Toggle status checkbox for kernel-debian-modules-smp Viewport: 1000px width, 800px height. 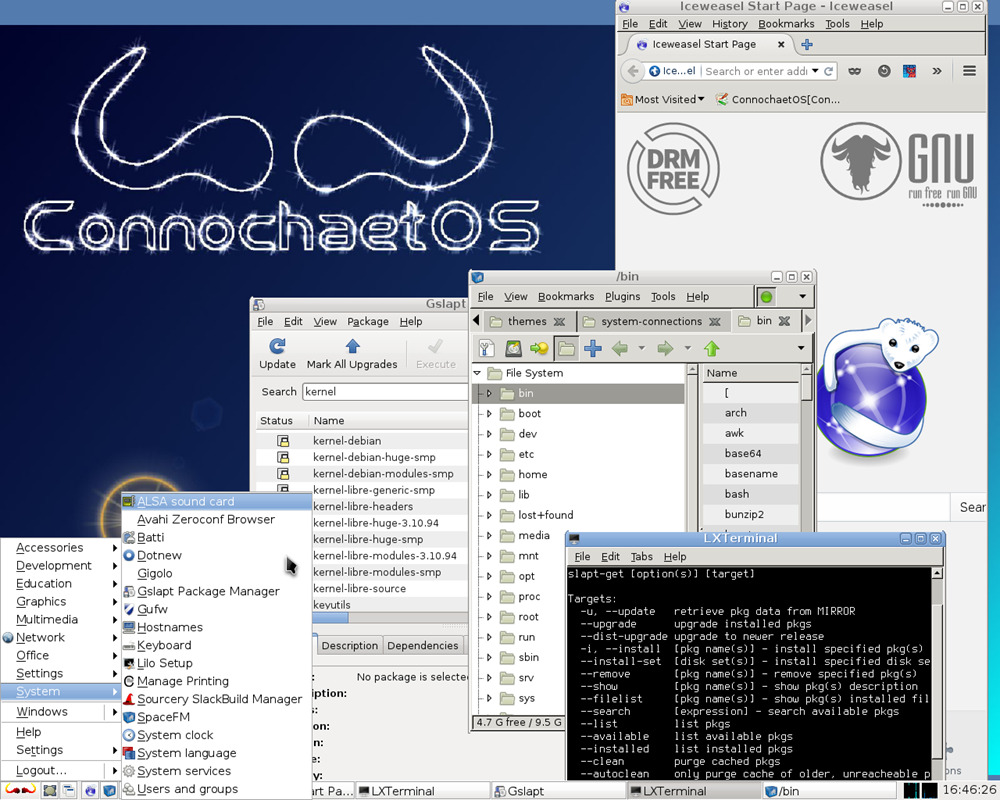coord(283,474)
